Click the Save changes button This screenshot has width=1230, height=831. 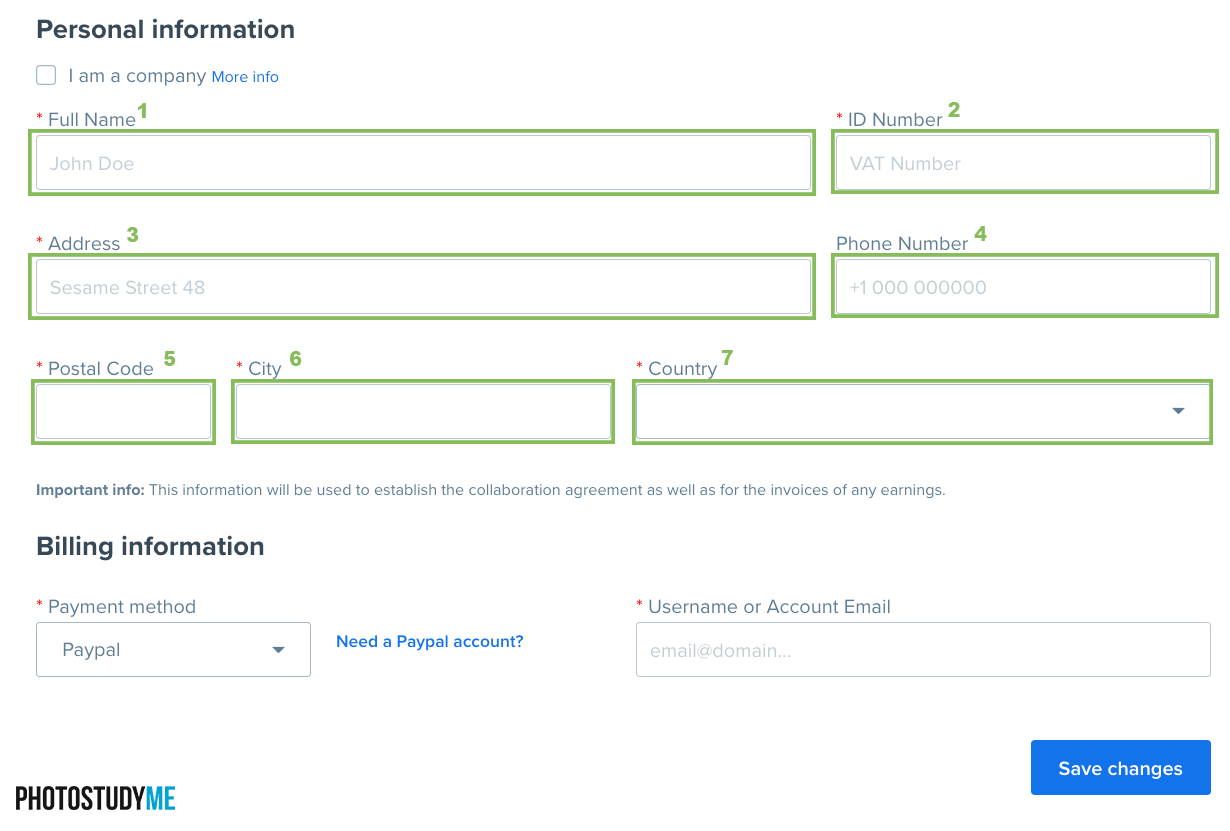click(x=1121, y=768)
